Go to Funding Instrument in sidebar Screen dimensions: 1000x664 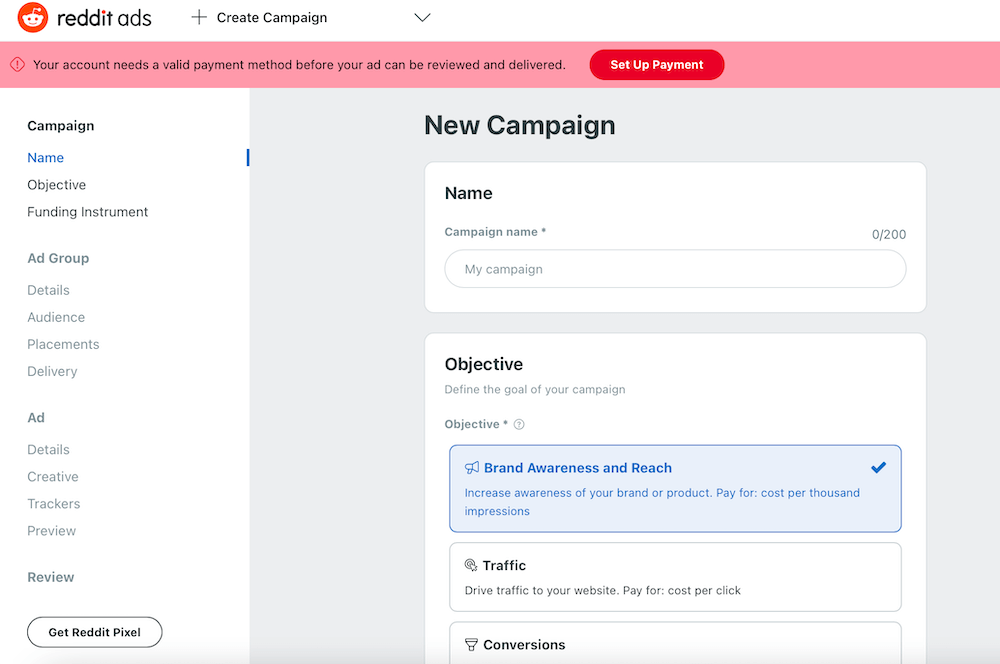[87, 212]
